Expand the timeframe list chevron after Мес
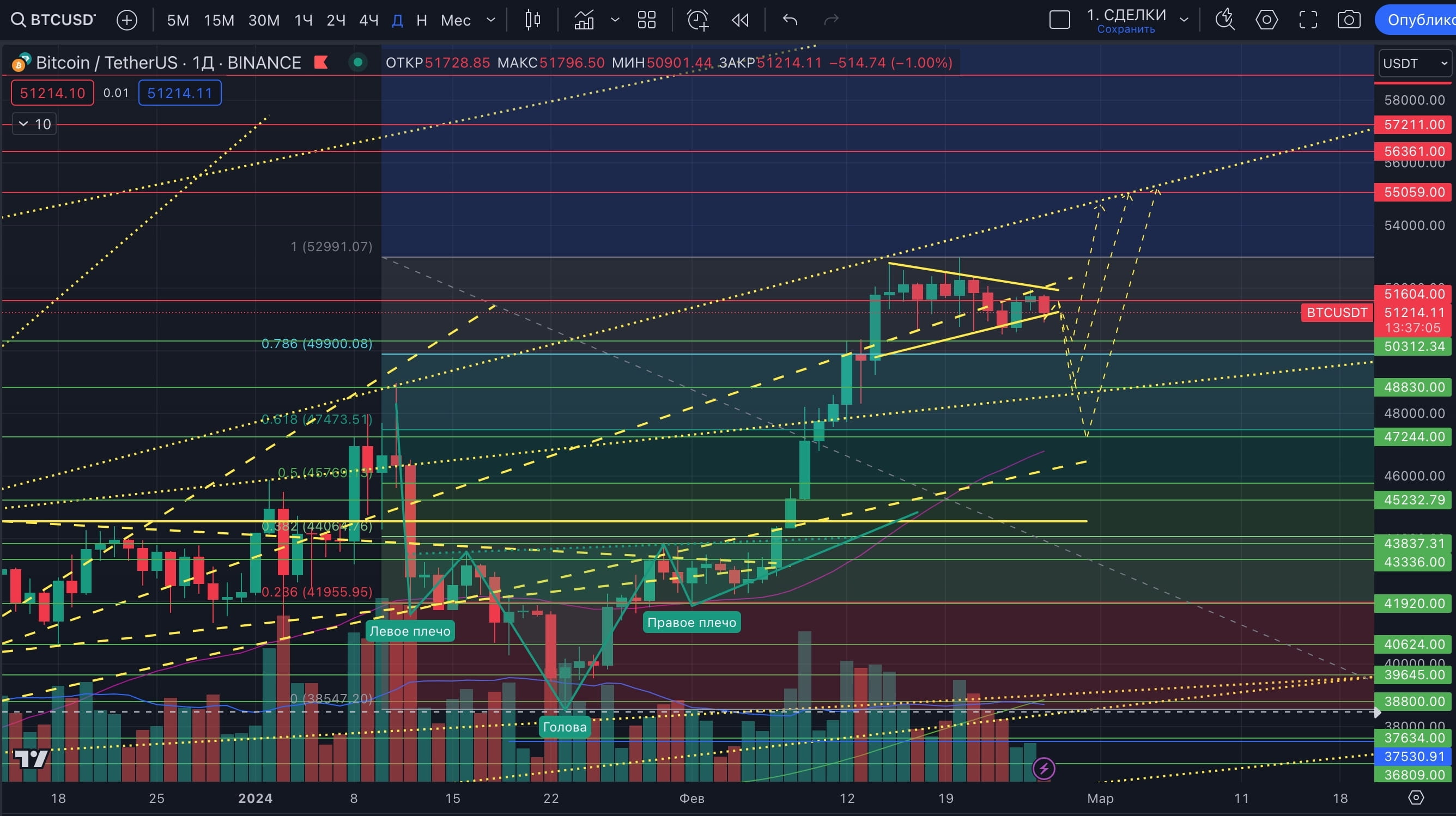 click(x=490, y=20)
